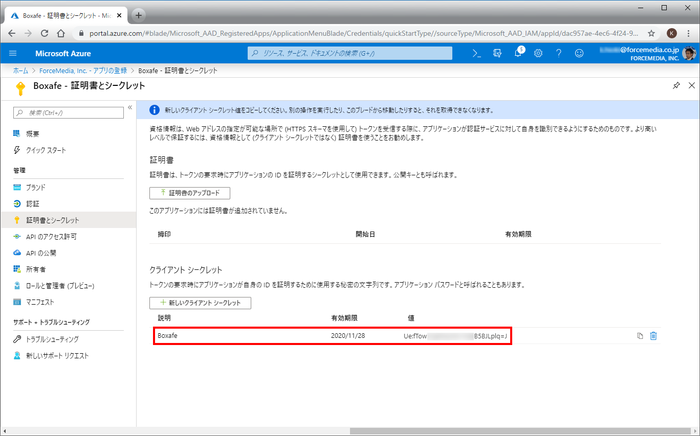Click Microsoft Azure logo text
The width and height of the screenshot is (700, 436).
click(63, 54)
